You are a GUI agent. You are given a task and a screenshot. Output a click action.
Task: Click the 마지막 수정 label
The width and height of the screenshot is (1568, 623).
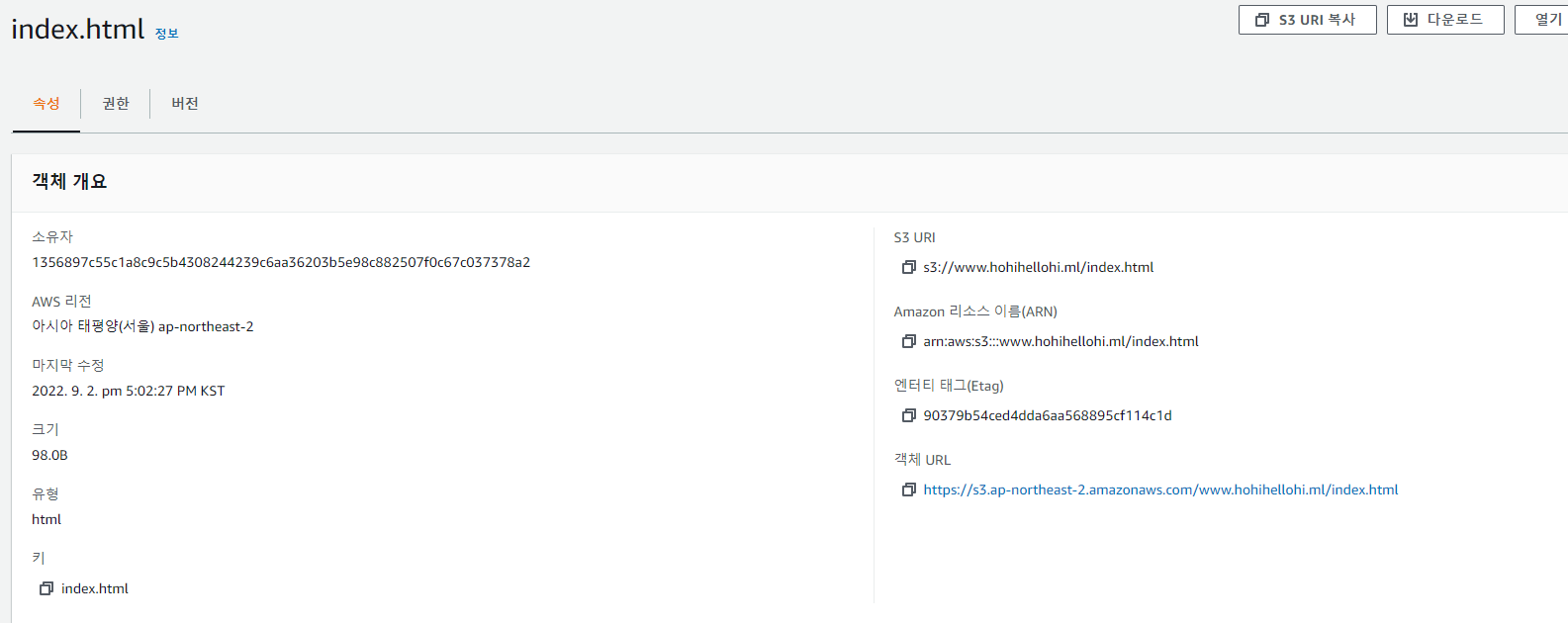67,366
